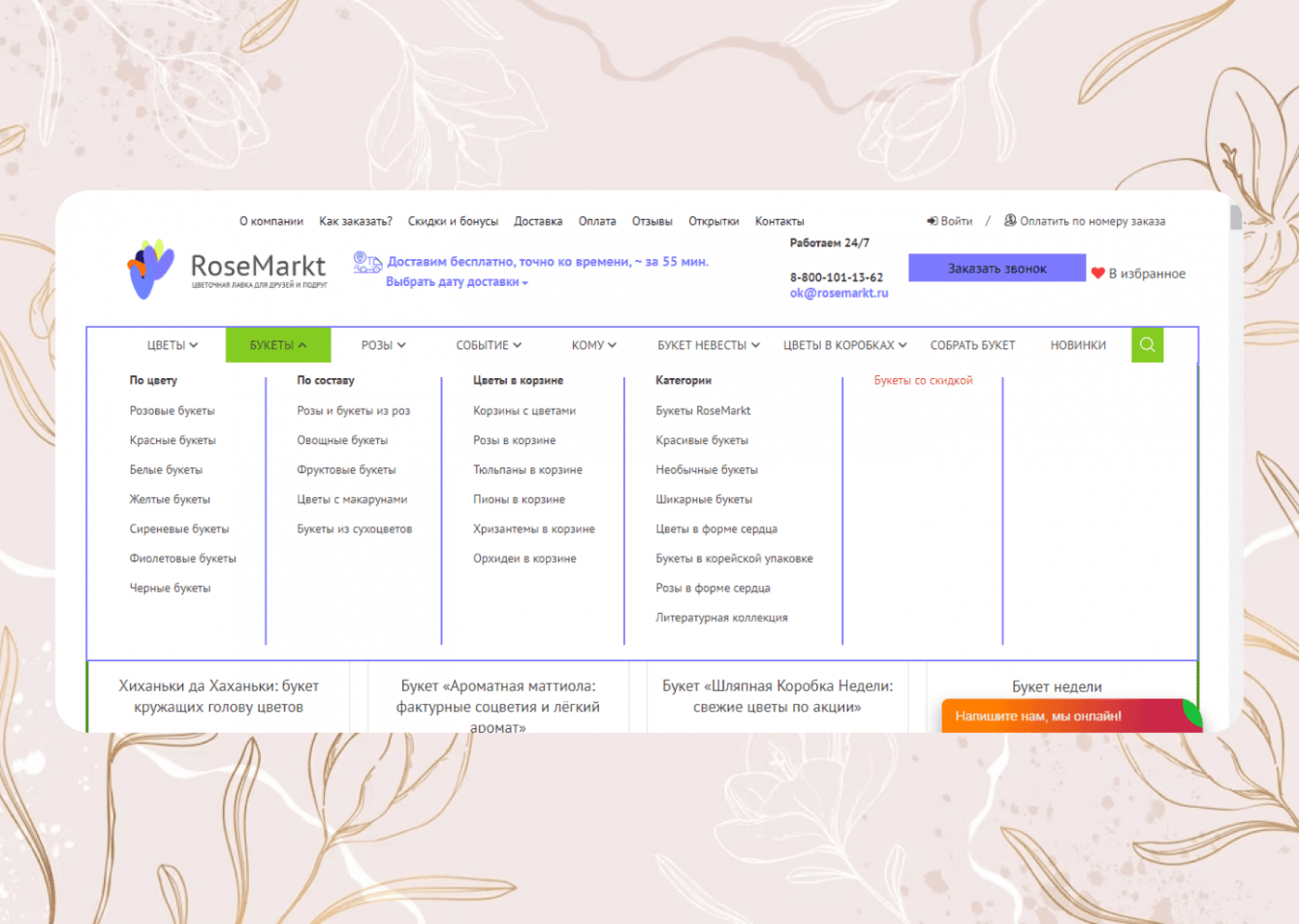Open Корзины с цветами
The image size is (1299, 924).
click(x=524, y=411)
